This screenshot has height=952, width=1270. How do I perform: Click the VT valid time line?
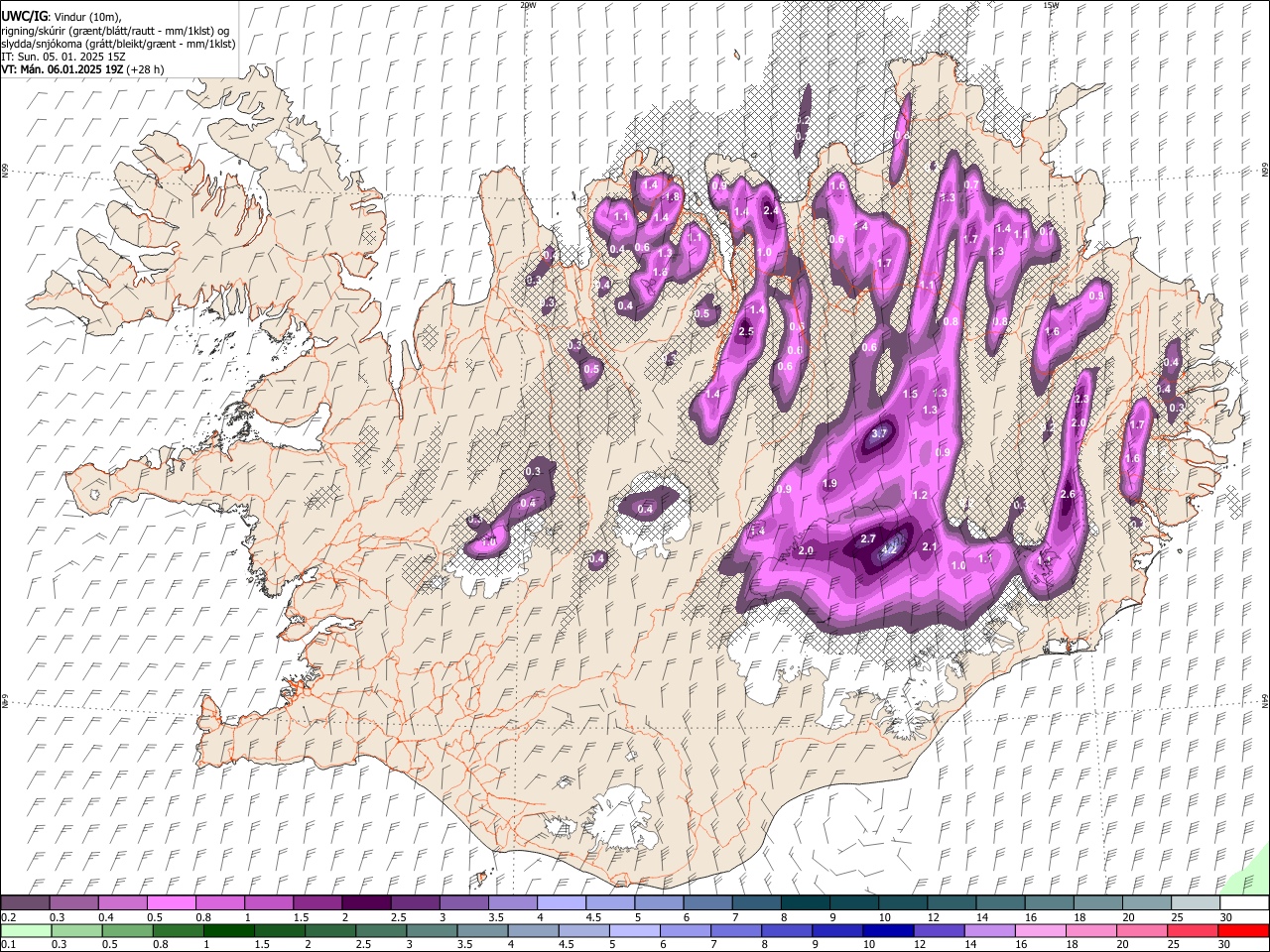tap(82, 69)
